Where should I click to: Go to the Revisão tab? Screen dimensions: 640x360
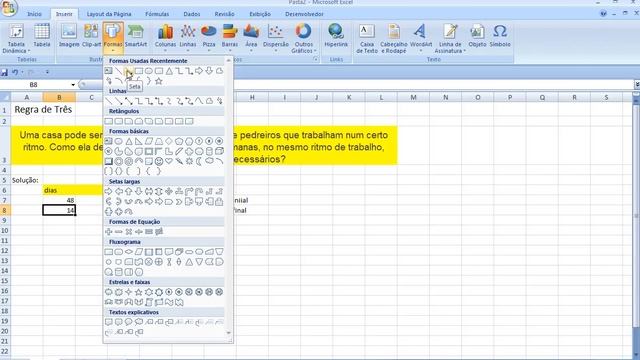click(224, 14)
